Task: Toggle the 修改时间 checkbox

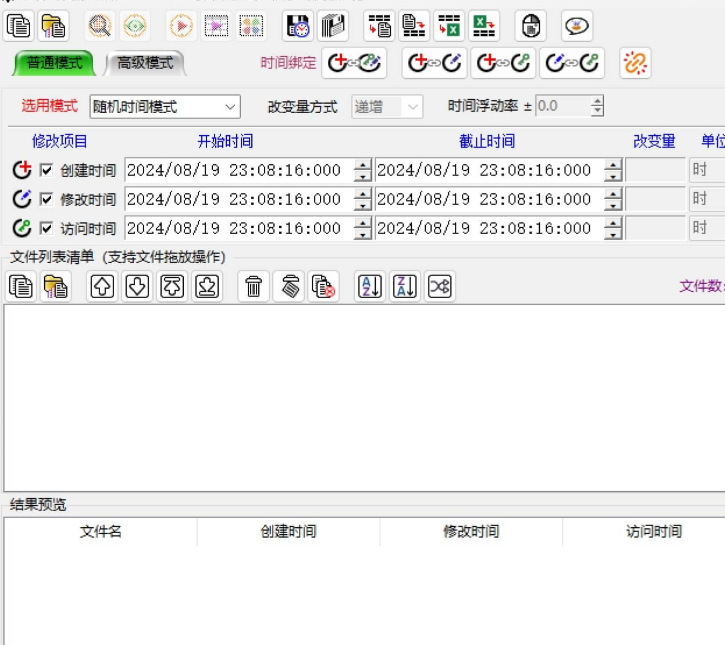Action: (46, 199)
